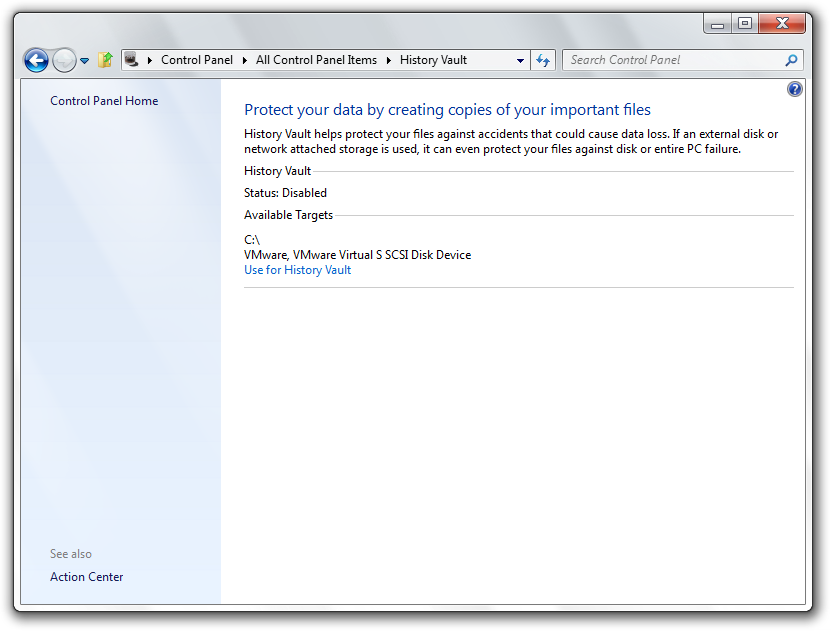Click the See also label
The height and width of the screenshot is (632, 832).
pyautogui.click(x=71, y=554)
